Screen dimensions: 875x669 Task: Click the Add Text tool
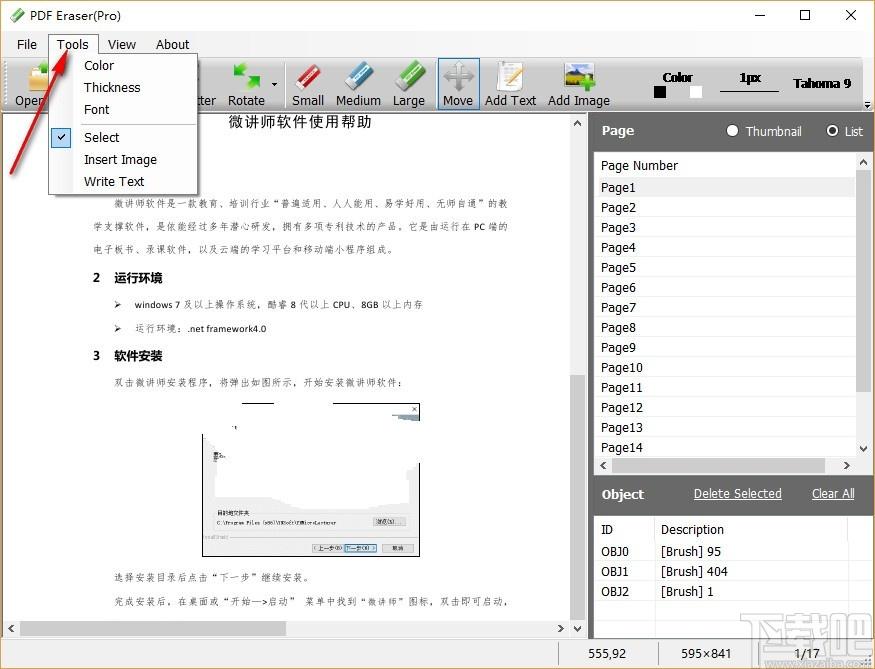[510, 84]
